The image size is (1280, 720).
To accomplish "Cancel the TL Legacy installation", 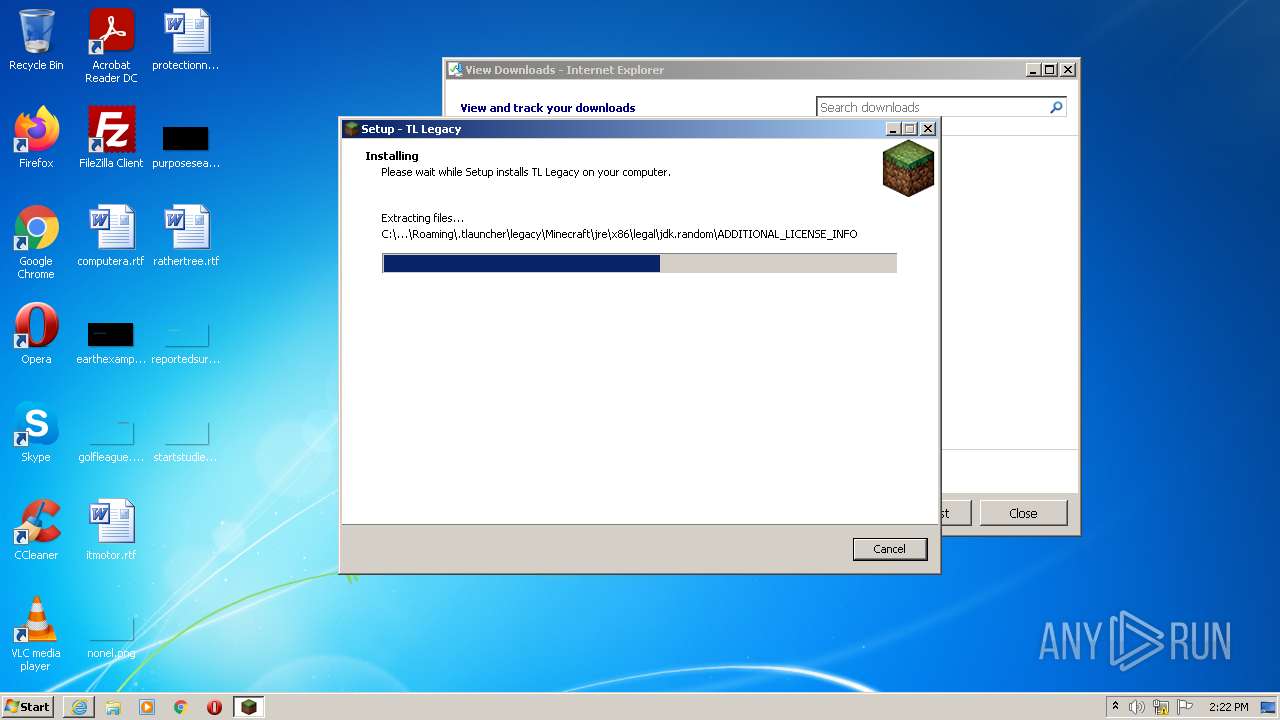I will (x=890, y=549).
